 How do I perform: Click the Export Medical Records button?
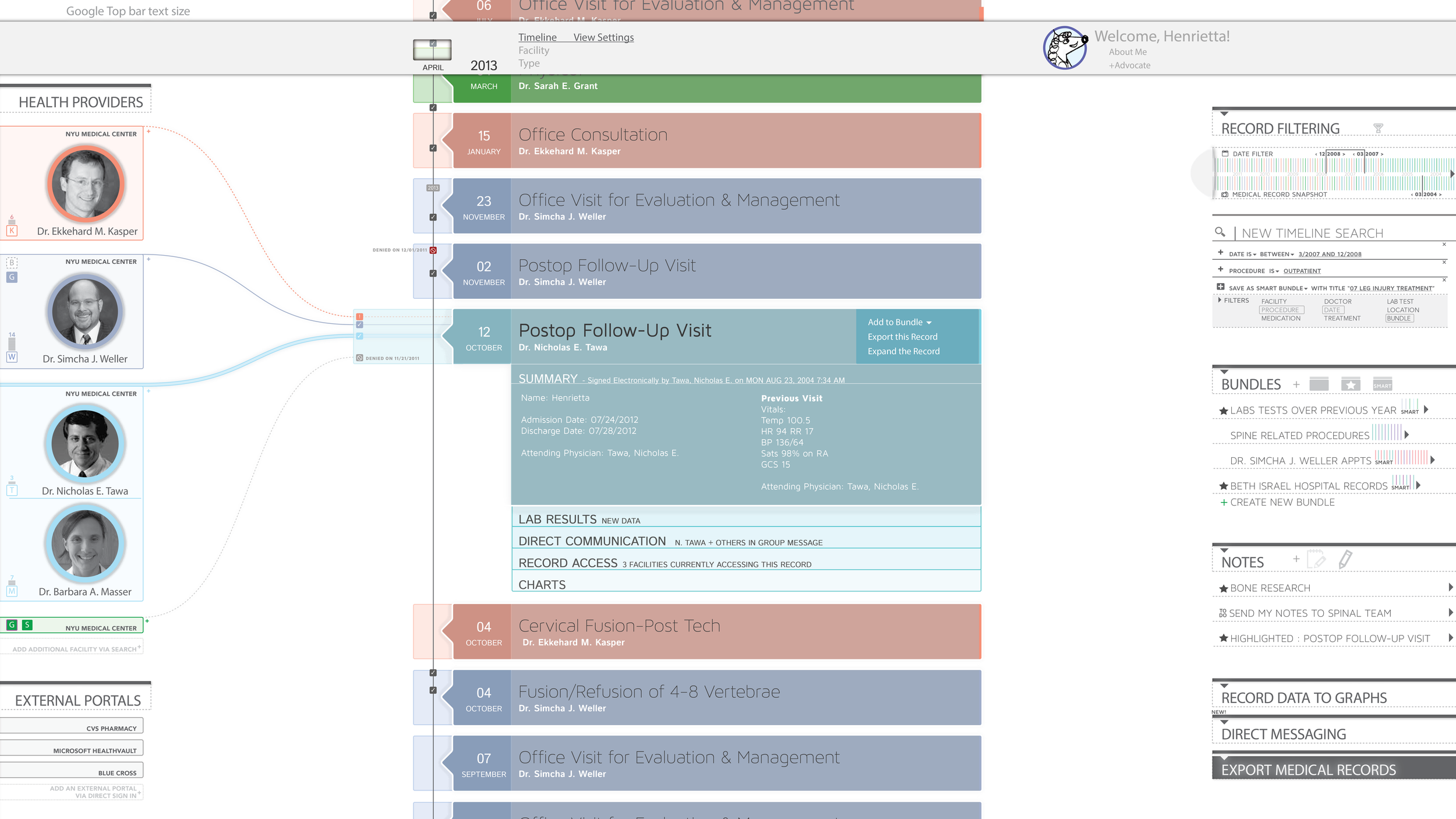(x=1308, y=769)
